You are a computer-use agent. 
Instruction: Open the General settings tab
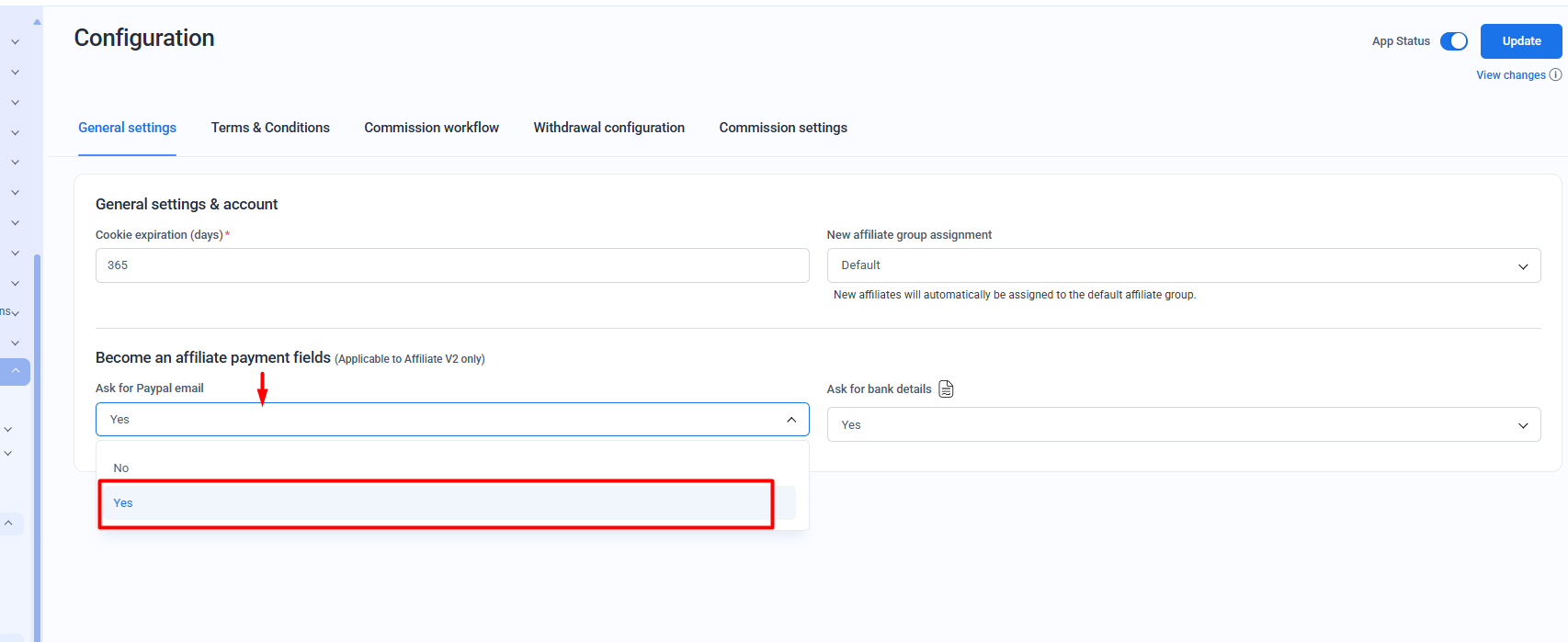click(127, 128)
